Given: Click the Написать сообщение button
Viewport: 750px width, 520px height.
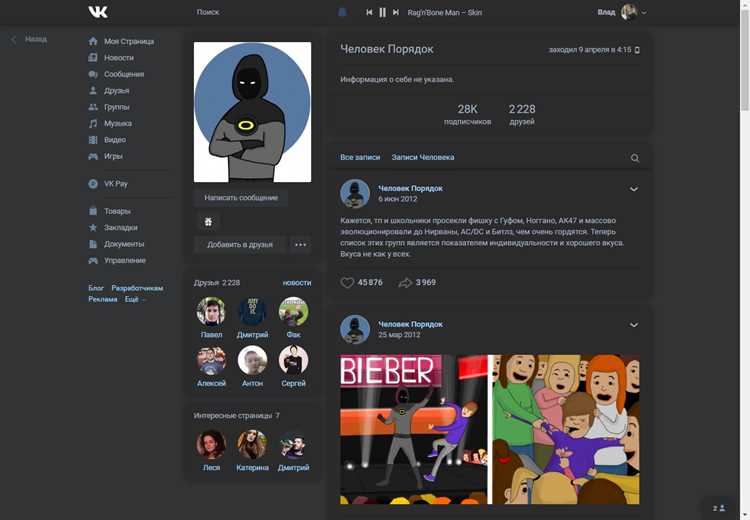Looking at the screenshot, I should tap(241, 198).
